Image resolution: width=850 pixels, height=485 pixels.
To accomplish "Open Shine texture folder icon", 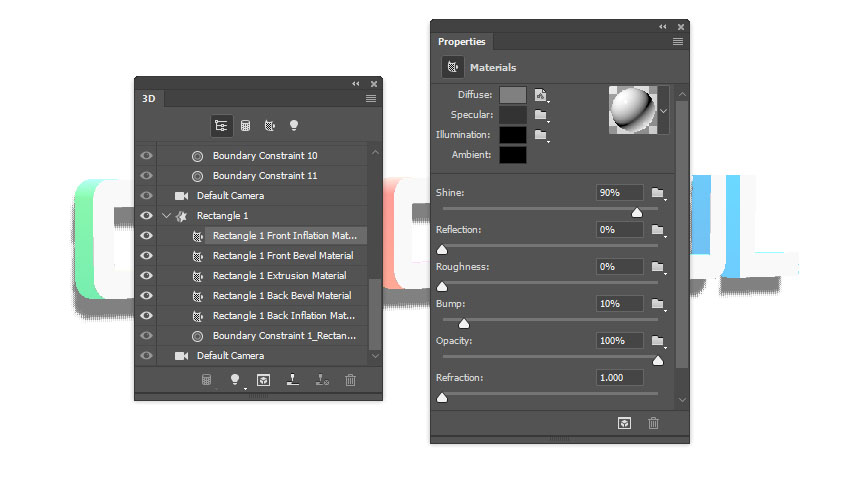I will point(658,193).
